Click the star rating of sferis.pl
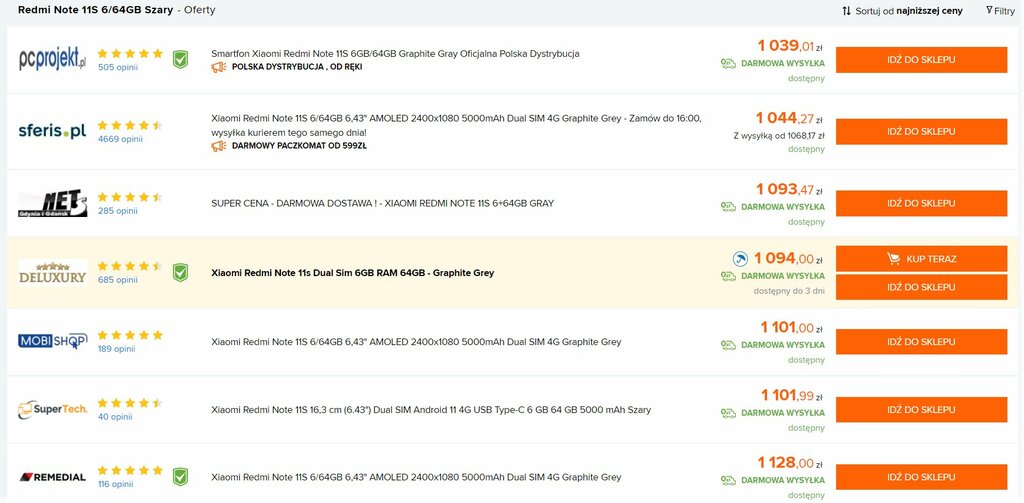Screen dimensions: 1024x503 (x=130, y=125)
